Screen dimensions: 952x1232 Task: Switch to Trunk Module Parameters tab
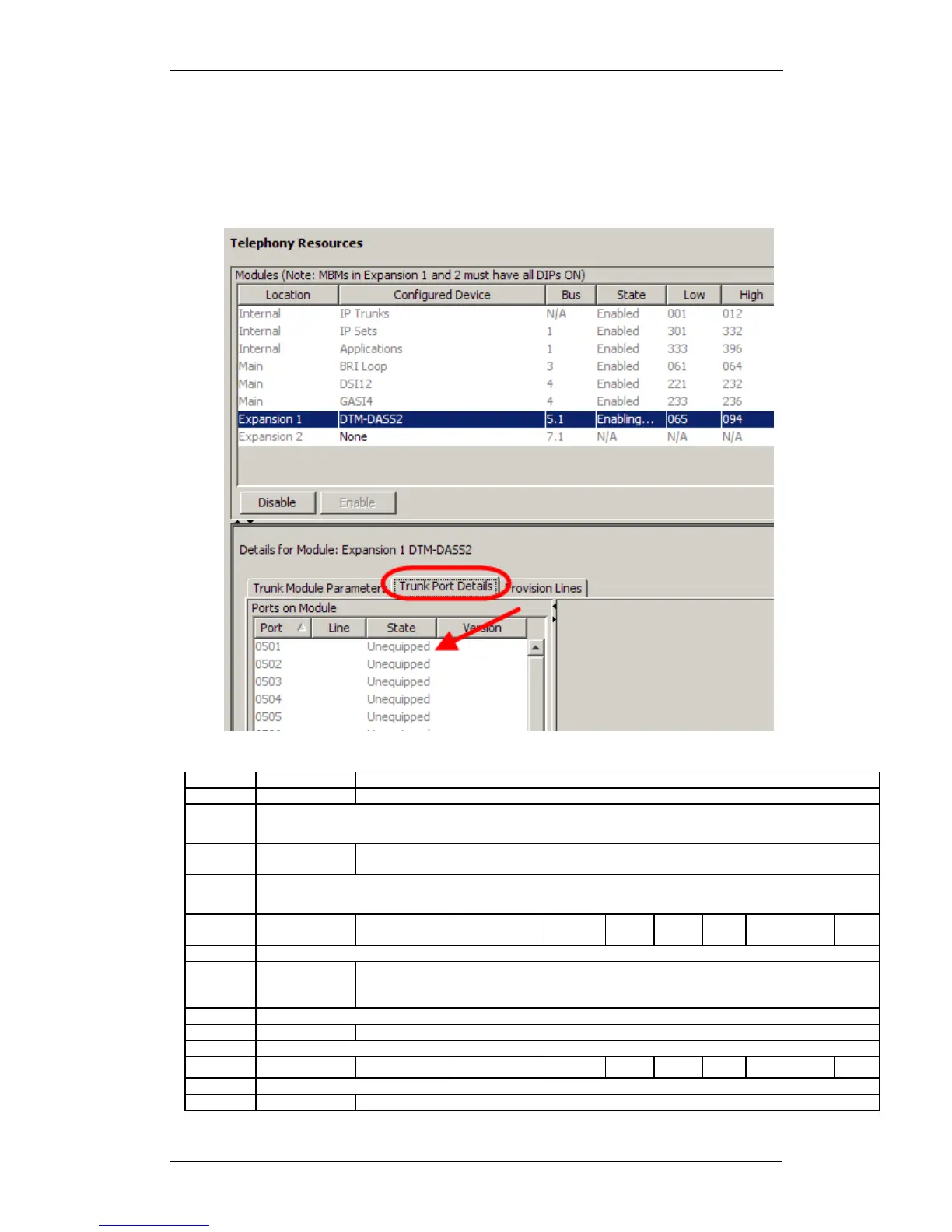point(319,588)
